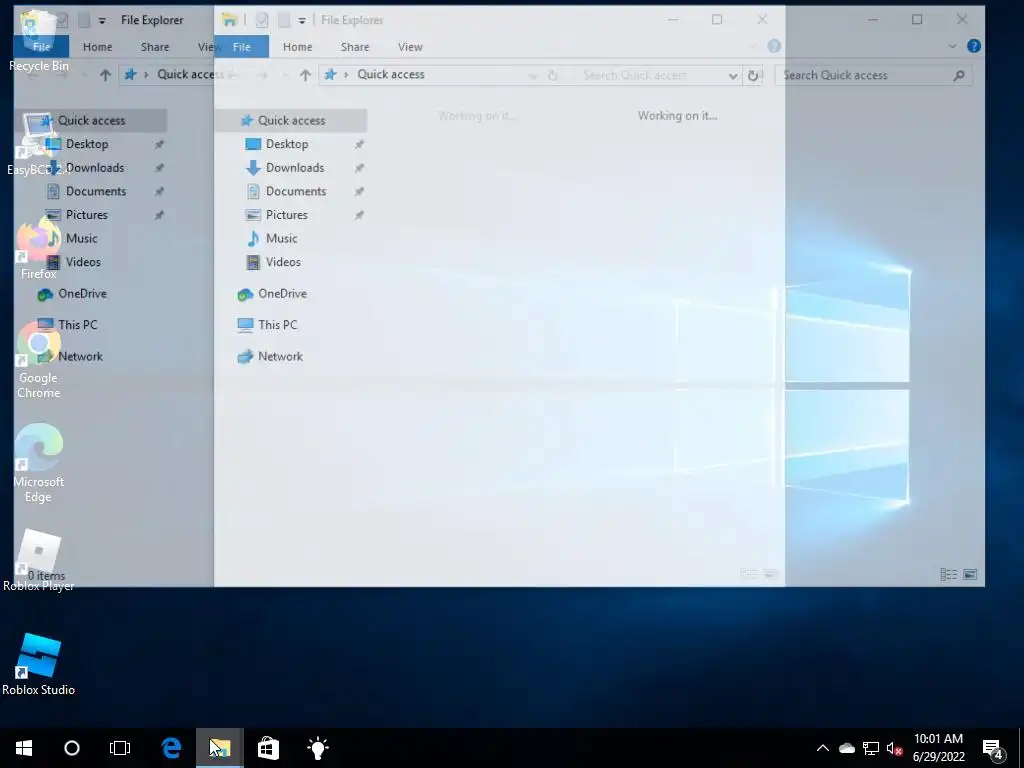Screen dimensions: 1024x768
Task: Click pin icon beside Pictures in front window
Action: tap(359, 215)
